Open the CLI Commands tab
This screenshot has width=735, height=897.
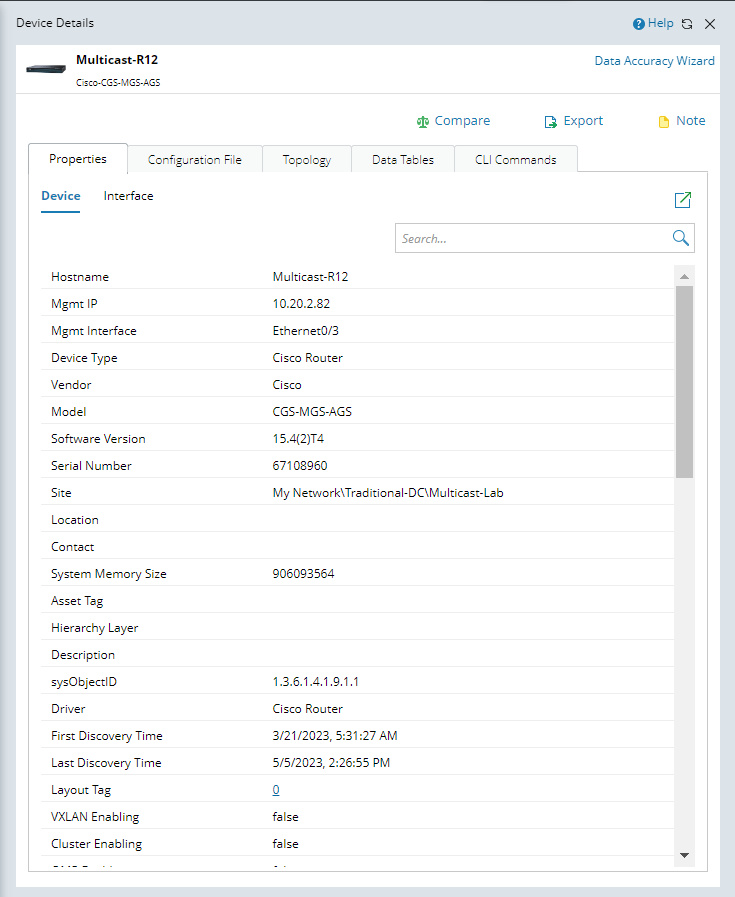515,160
